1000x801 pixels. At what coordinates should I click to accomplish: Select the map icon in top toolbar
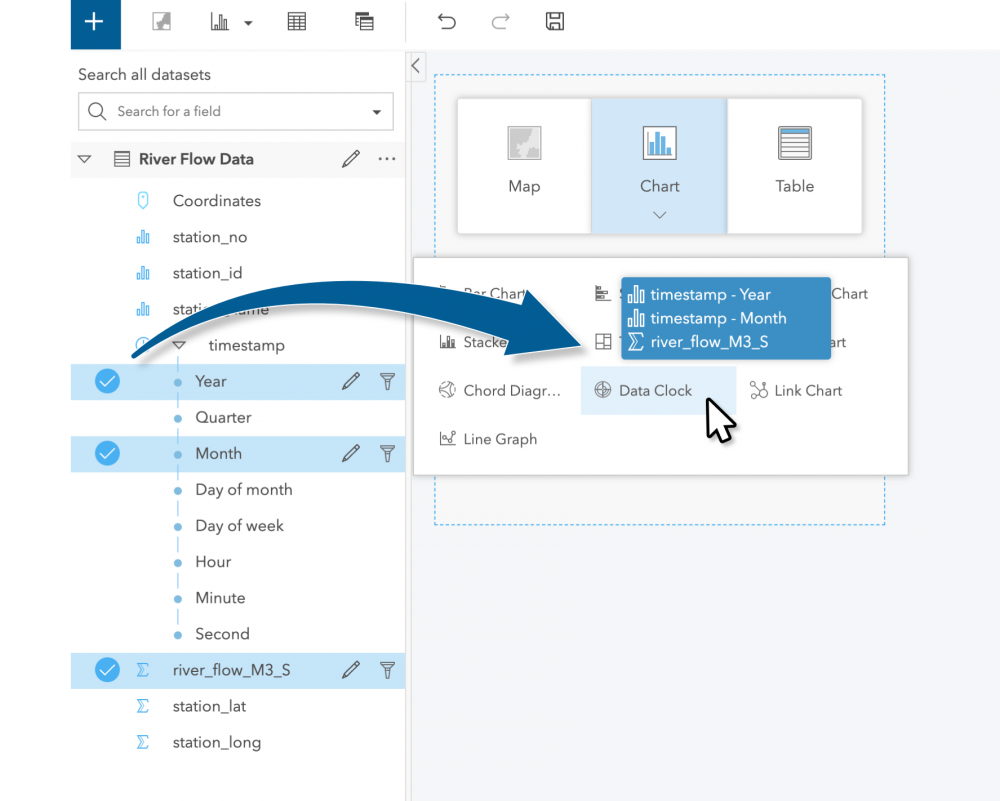(x=161, y=22)
